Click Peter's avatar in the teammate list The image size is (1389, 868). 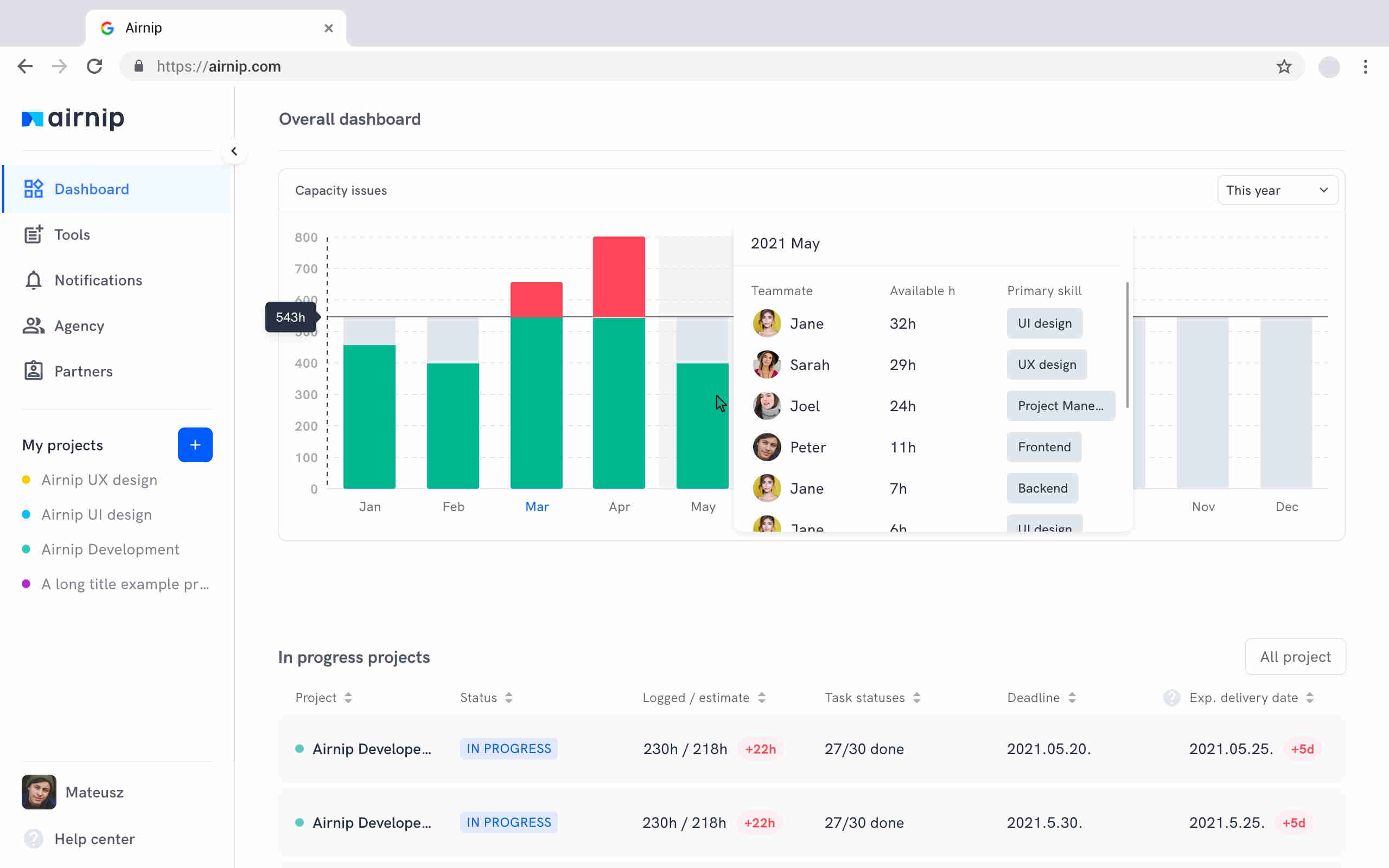coord(767,447)
